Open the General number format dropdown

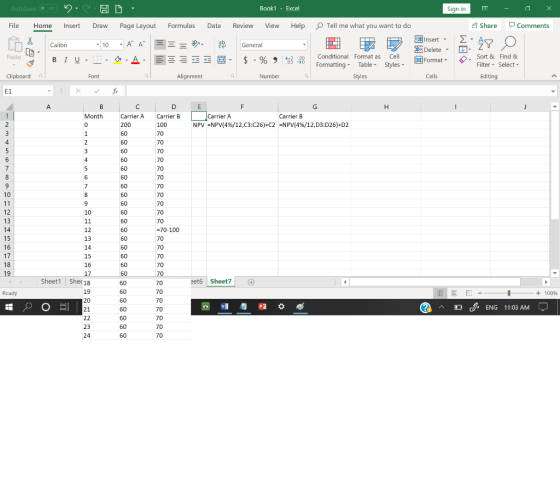(x=304, y=45)
